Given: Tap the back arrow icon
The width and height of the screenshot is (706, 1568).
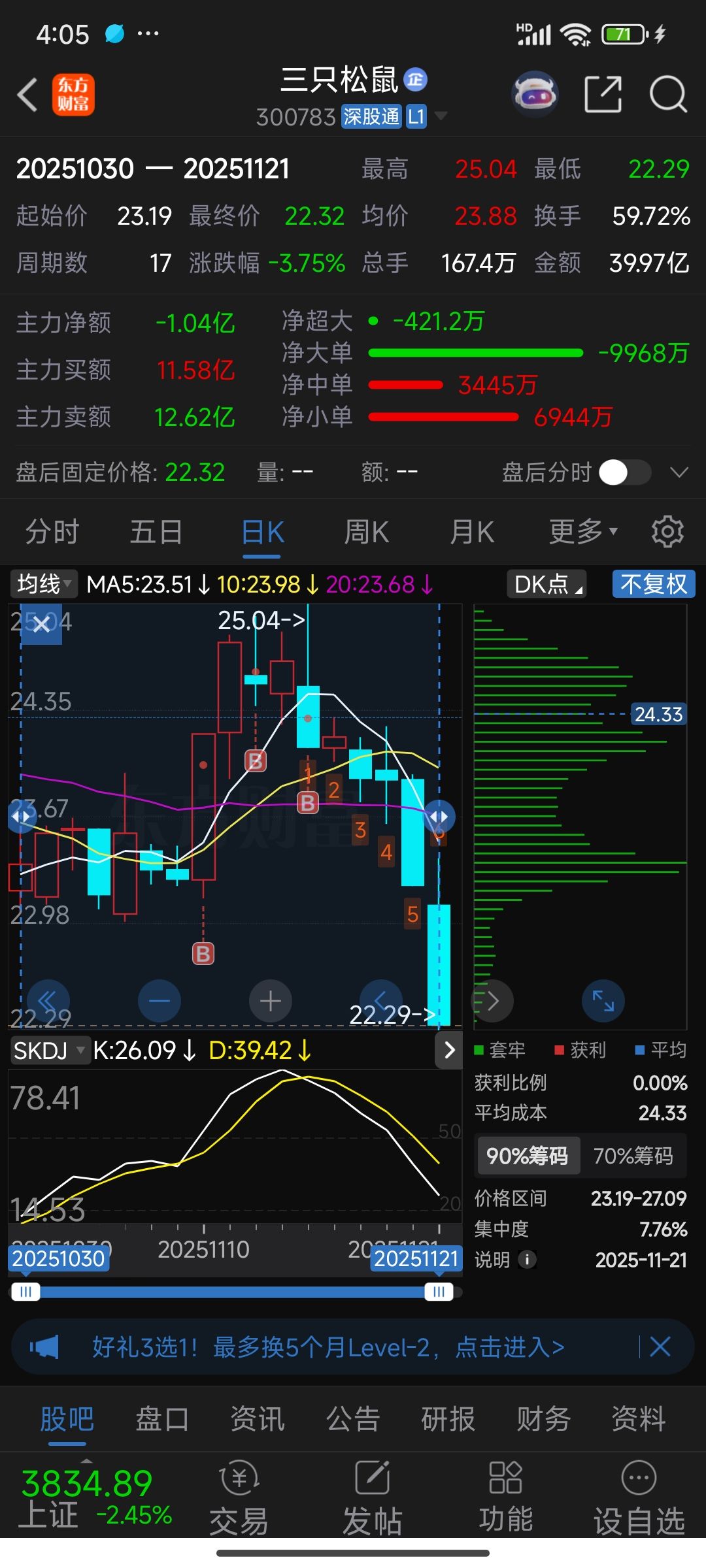Looking at the screenshot, I should [x=27, y=95].
